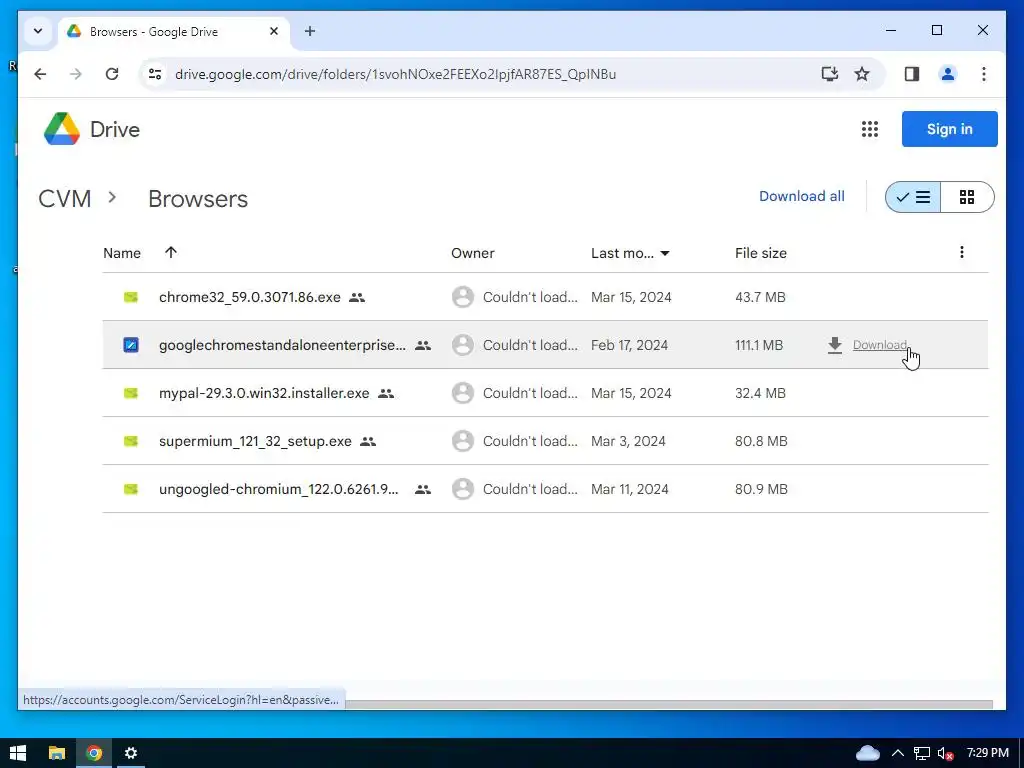This screenshot has height=768, width=1024.
Task: Open a new browser tab
Action: click(310, 31)
